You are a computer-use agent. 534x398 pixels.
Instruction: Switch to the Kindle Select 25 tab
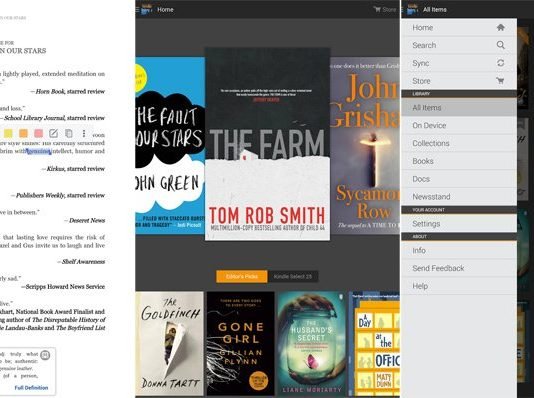[293, 276]
